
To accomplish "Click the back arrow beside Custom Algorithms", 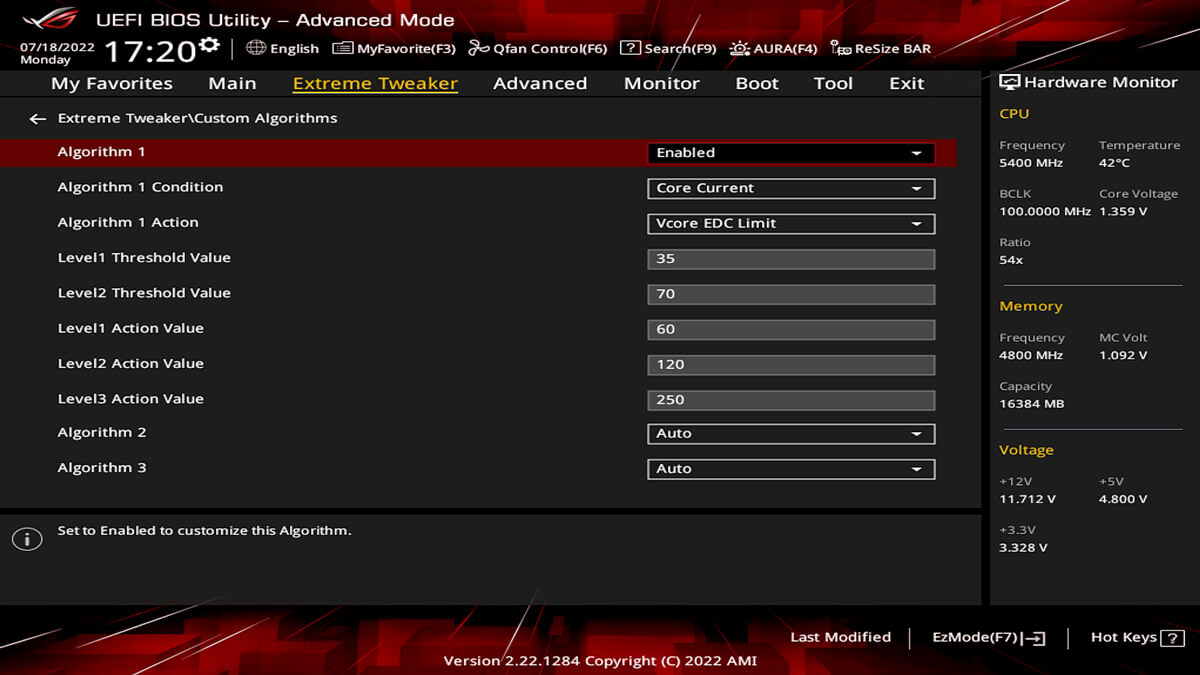I will (37, 119).
